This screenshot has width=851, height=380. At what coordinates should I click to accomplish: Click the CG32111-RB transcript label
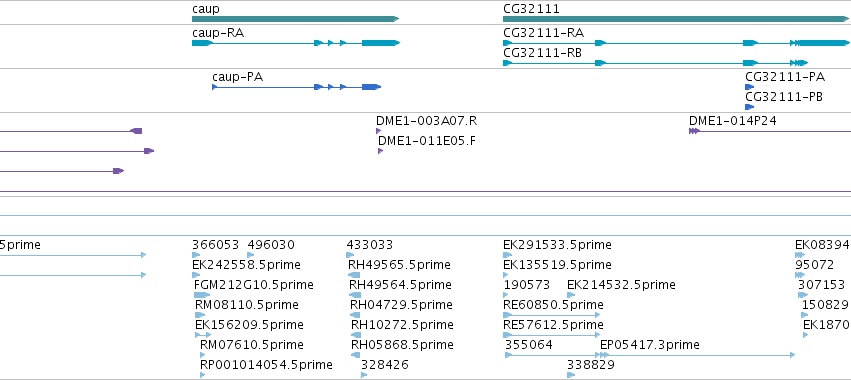coord(543,53)
